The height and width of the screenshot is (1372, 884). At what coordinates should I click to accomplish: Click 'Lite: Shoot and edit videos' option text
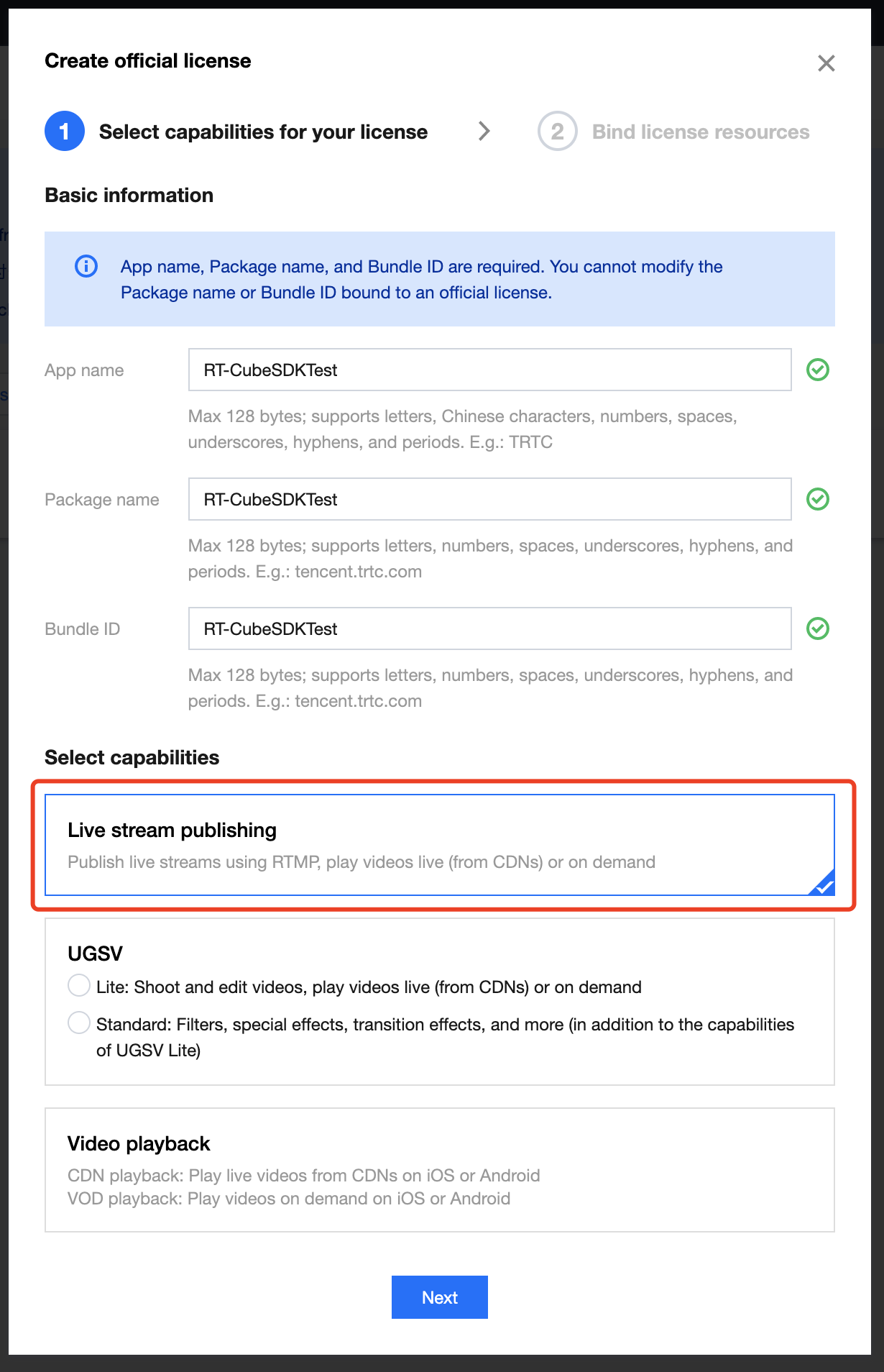coord(369,987)
